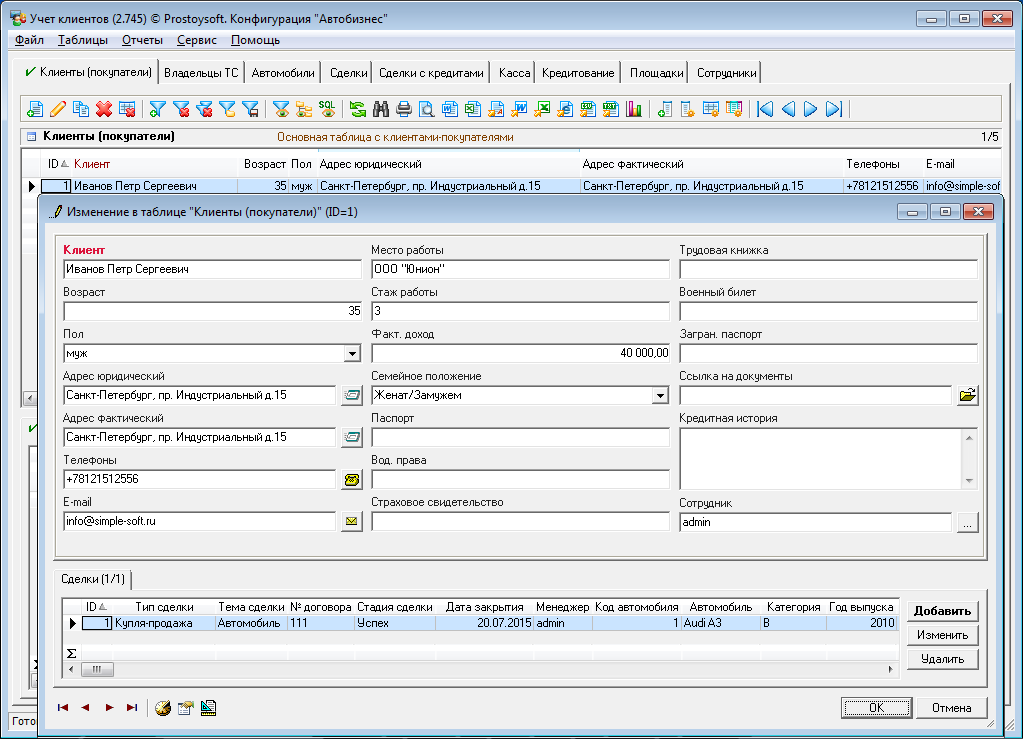The width and height of the screenshot is (1023, 739).
Task: Click folder icon next to Ссылка на документы
Action: 966,396
